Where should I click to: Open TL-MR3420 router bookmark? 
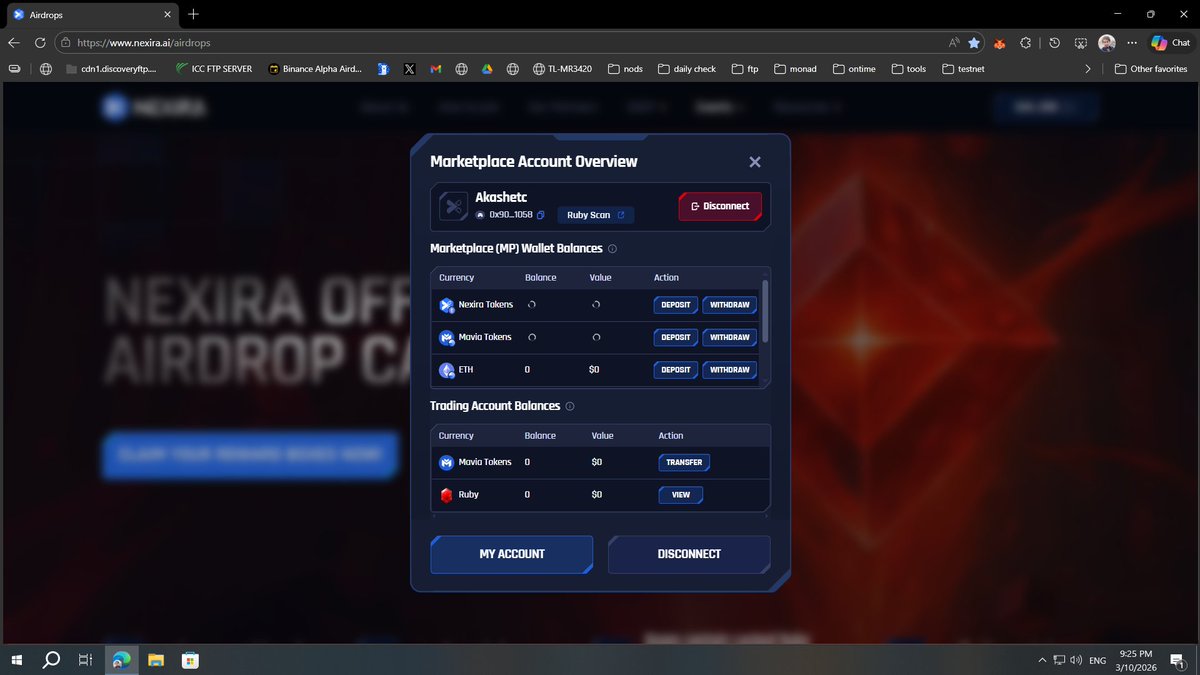tap(563, 69)
